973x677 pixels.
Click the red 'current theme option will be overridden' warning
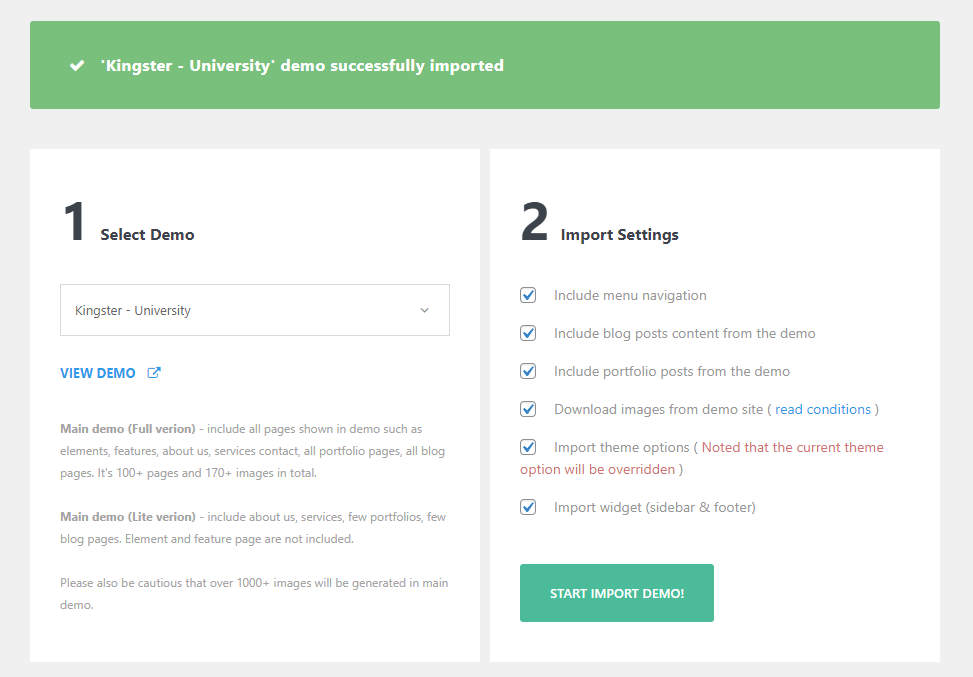[702, 459]
